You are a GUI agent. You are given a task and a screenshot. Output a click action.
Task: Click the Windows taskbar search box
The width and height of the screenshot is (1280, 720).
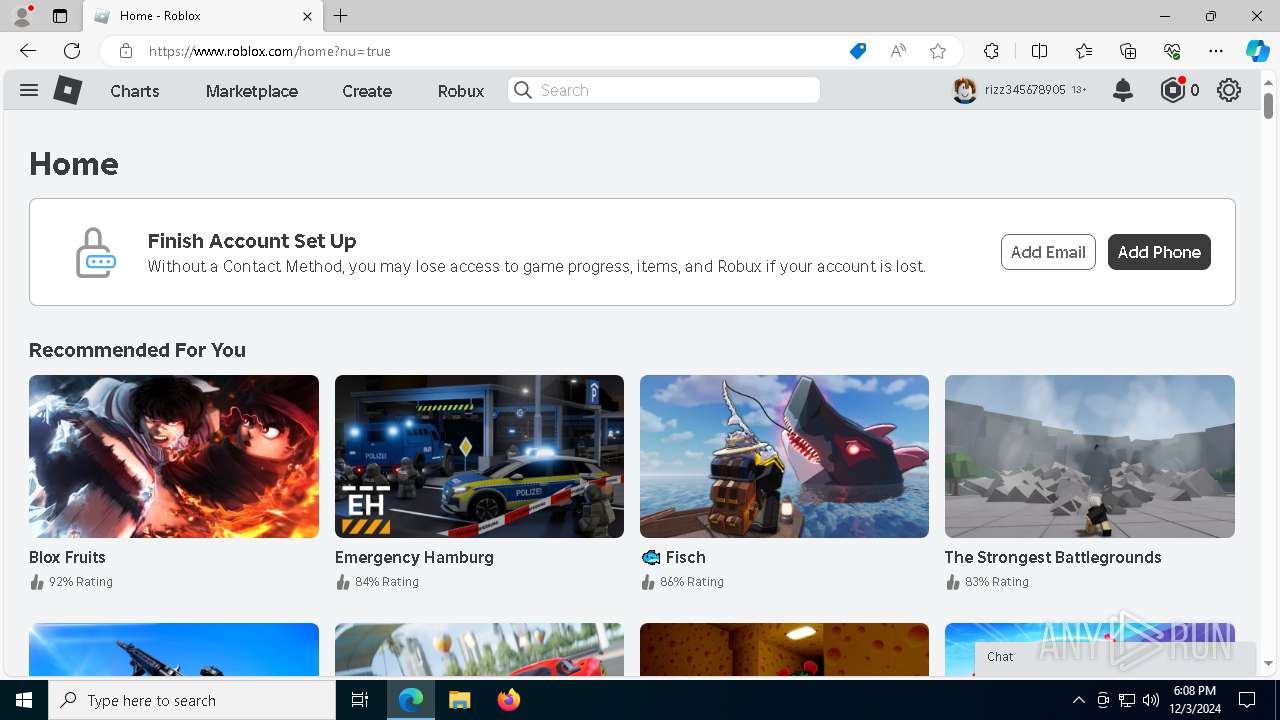click(192, 700)
